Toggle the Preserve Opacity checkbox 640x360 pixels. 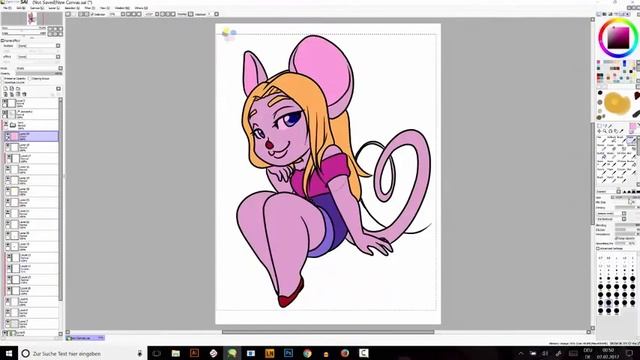pyautogui.click(x=2, y=78)
